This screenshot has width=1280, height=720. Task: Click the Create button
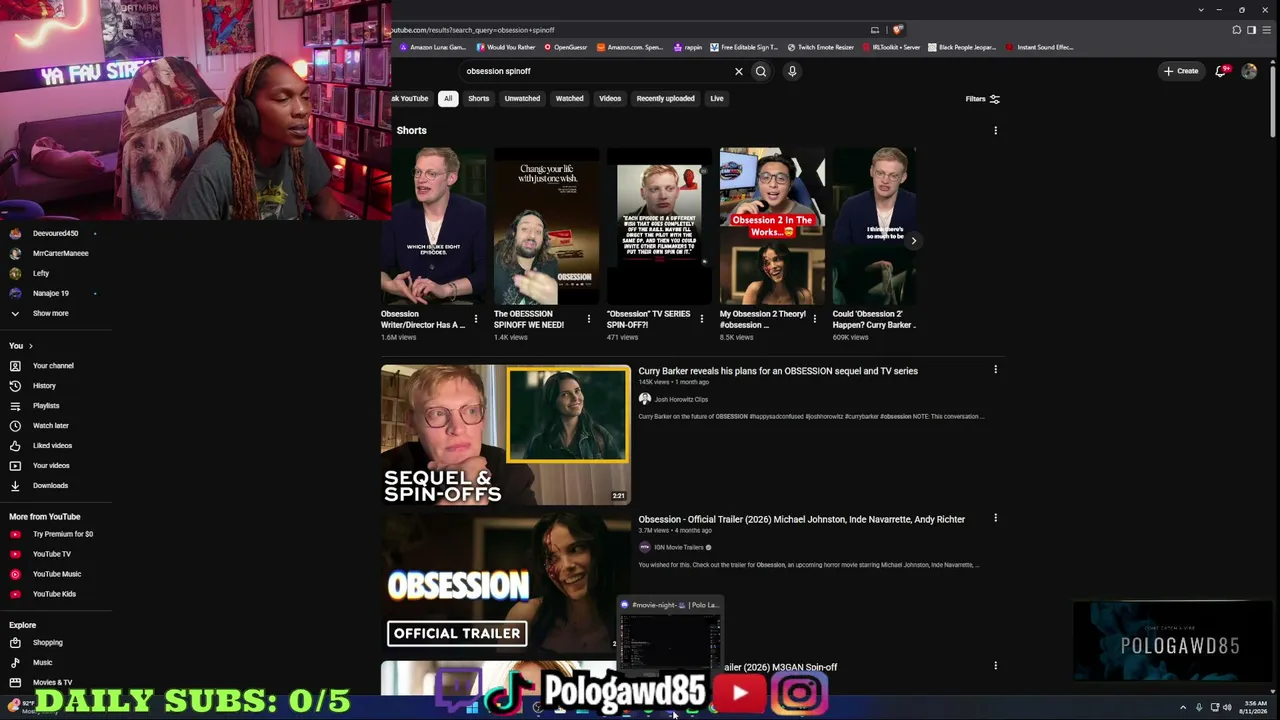point(1181,71)
